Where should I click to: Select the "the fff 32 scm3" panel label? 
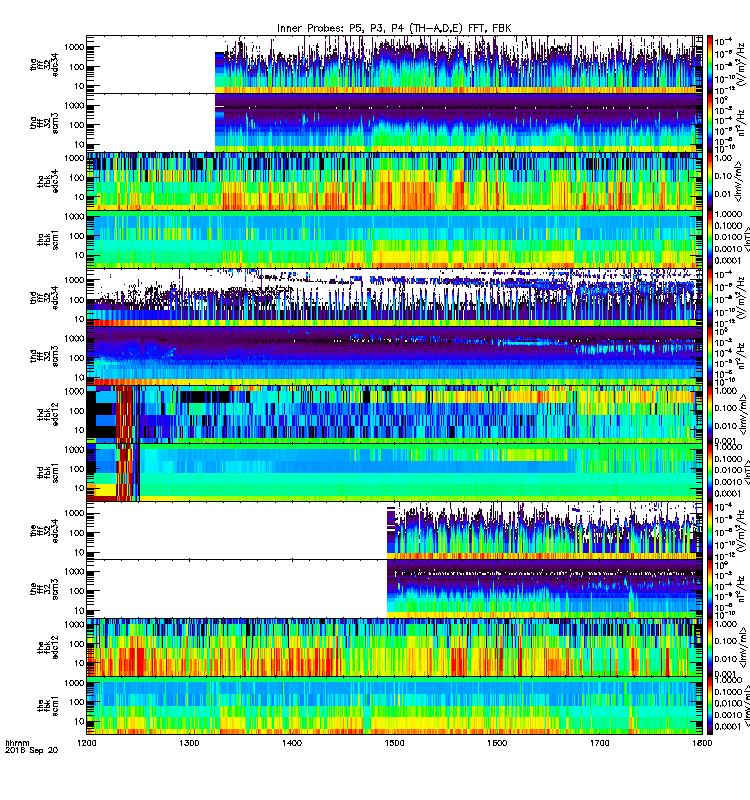click(x=44, y=589)
